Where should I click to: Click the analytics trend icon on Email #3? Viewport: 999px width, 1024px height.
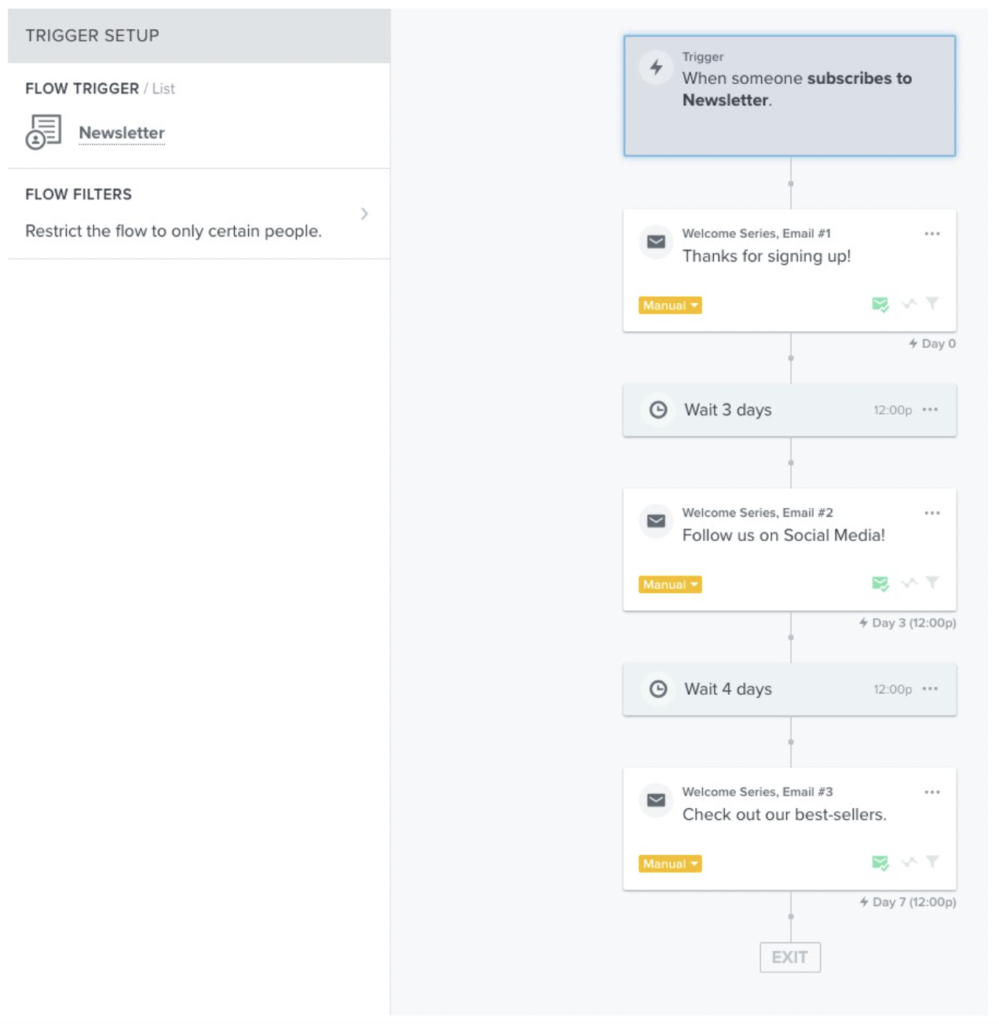click(x=909, y=862)
